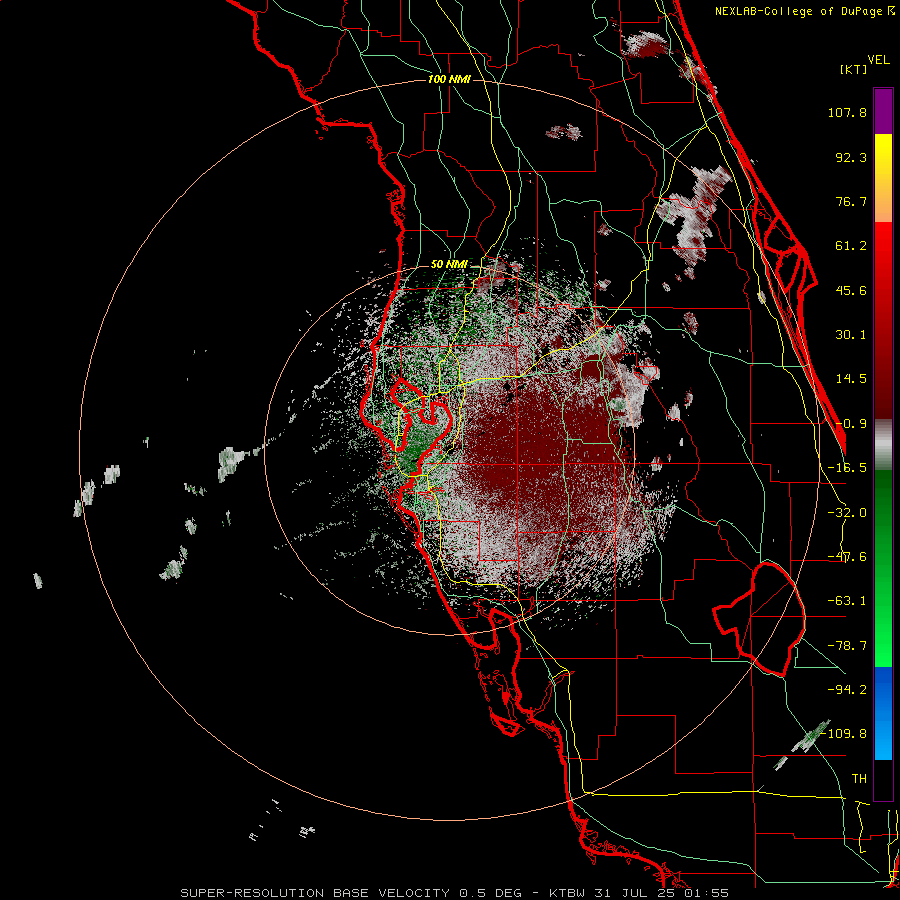This screenshot has height=900, width=900.
Task: Click the 100 NMI range ring label
Action: 449,79
